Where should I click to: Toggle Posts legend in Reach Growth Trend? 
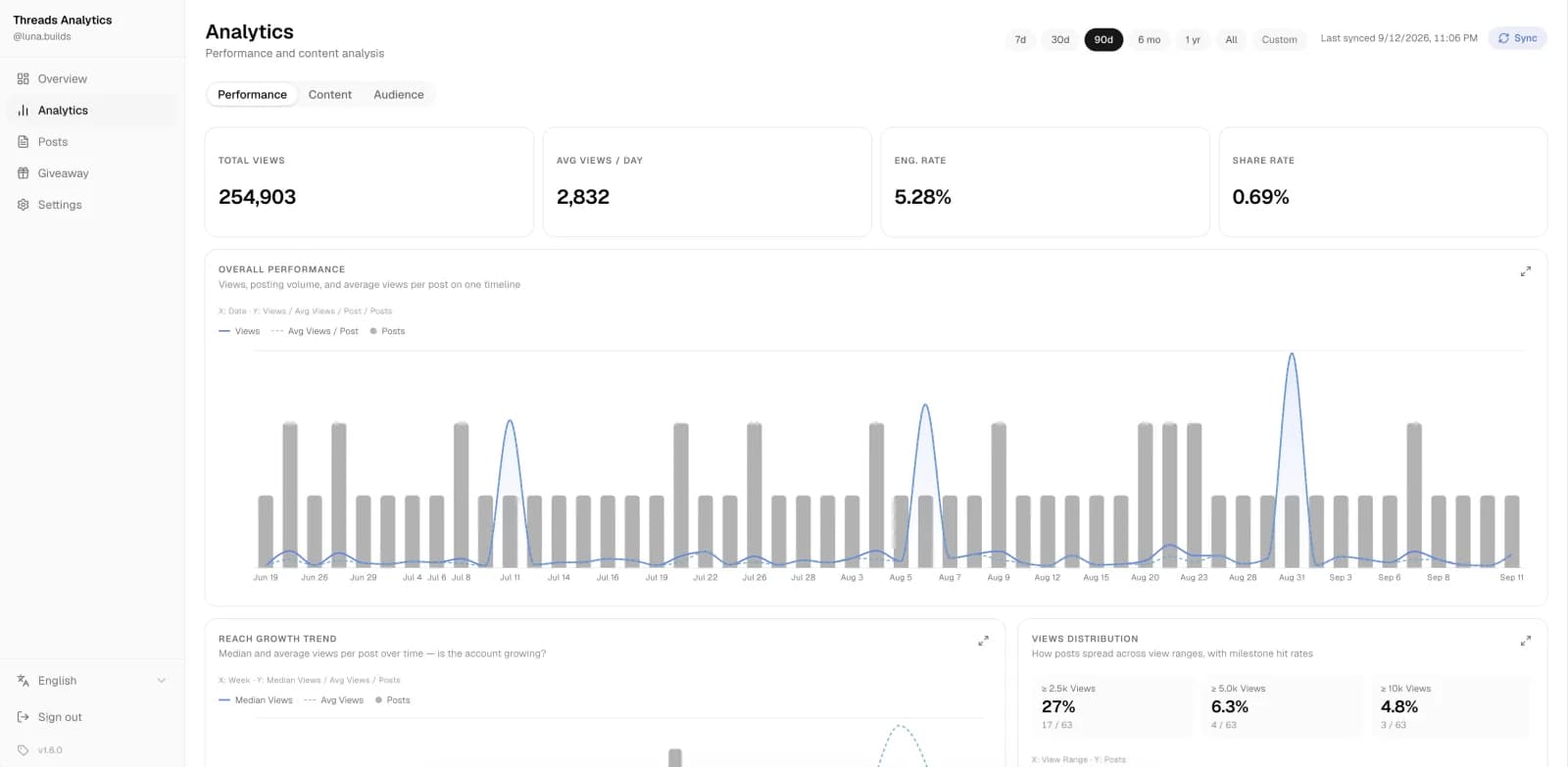(x=393, y=700)
